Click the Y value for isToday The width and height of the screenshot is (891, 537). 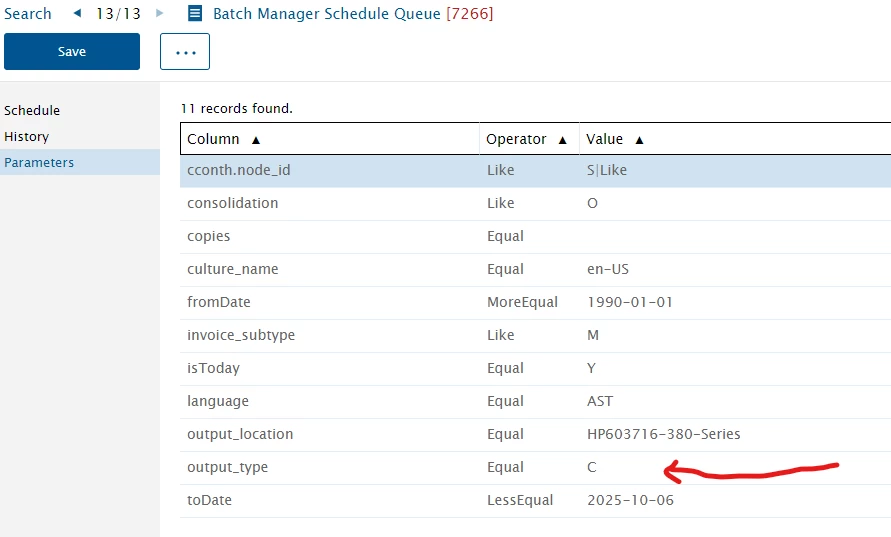[591, 368]
